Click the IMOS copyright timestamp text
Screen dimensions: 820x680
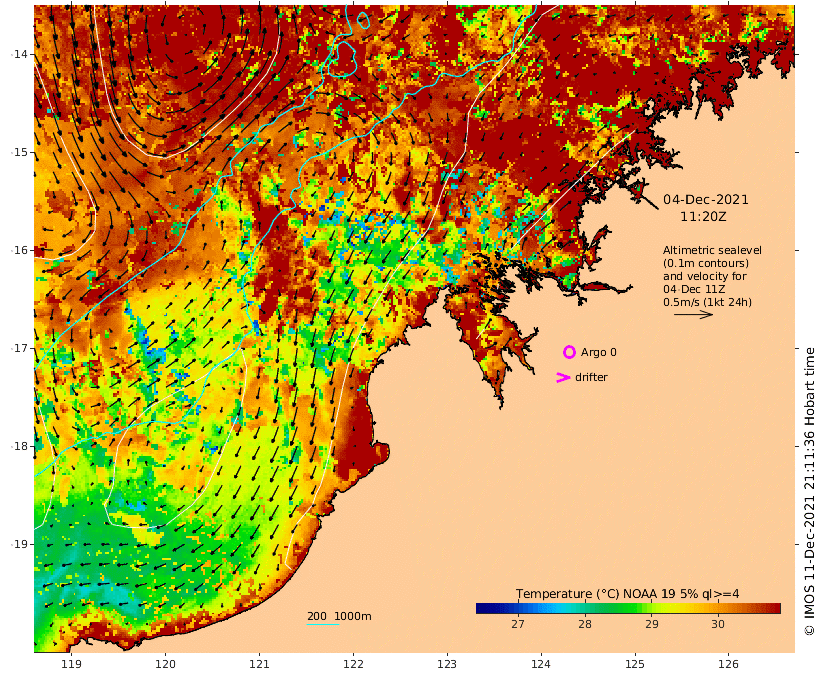pos(809,492)
